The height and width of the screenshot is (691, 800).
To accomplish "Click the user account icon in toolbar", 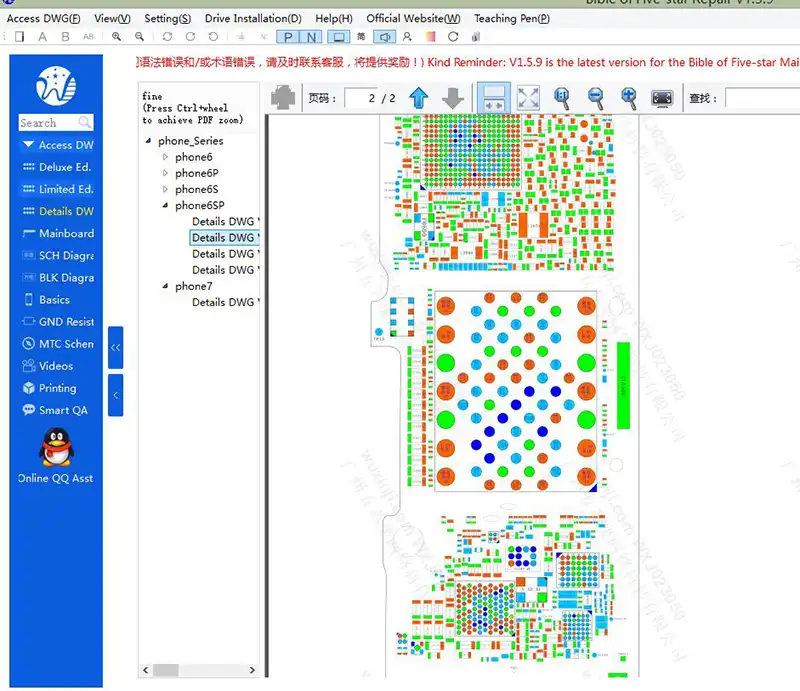I will point(407,37).
